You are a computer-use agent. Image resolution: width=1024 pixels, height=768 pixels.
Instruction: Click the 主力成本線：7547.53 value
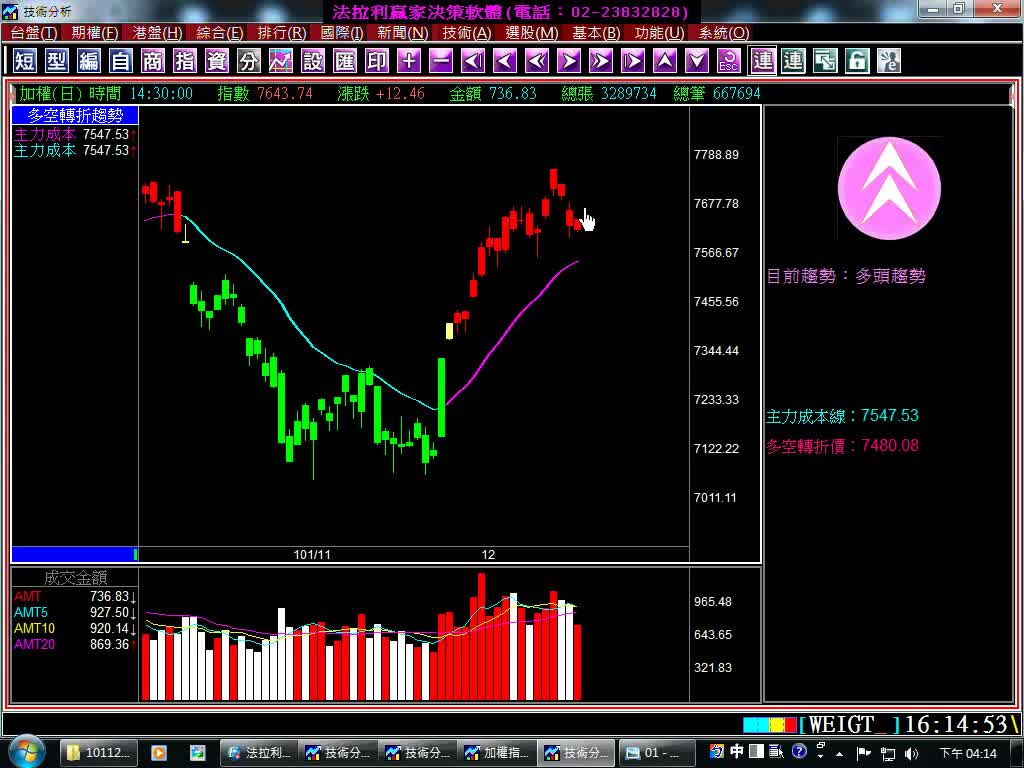pos(843,416)
